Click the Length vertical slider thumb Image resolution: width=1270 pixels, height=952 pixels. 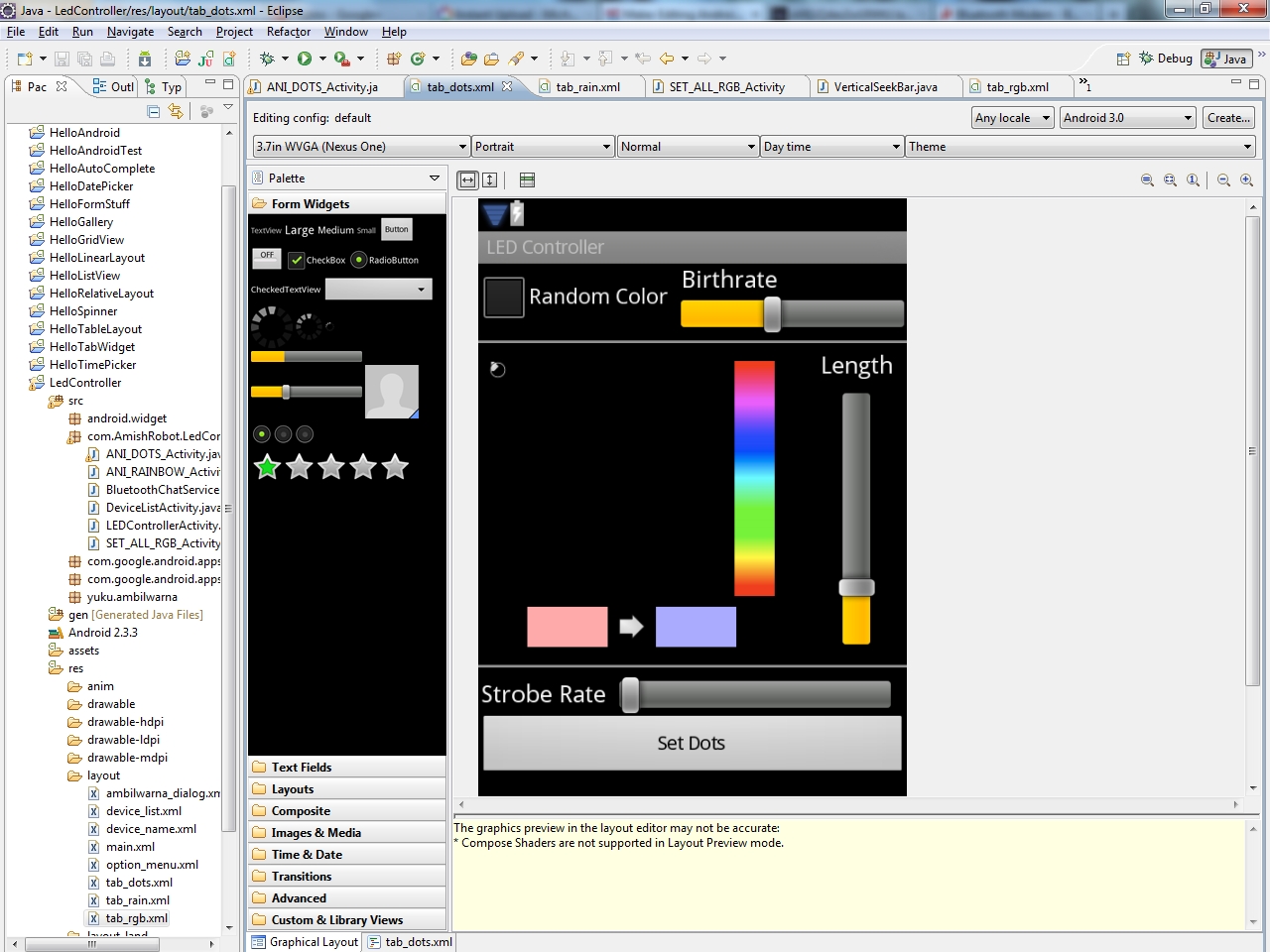click(x=856, y=587)
